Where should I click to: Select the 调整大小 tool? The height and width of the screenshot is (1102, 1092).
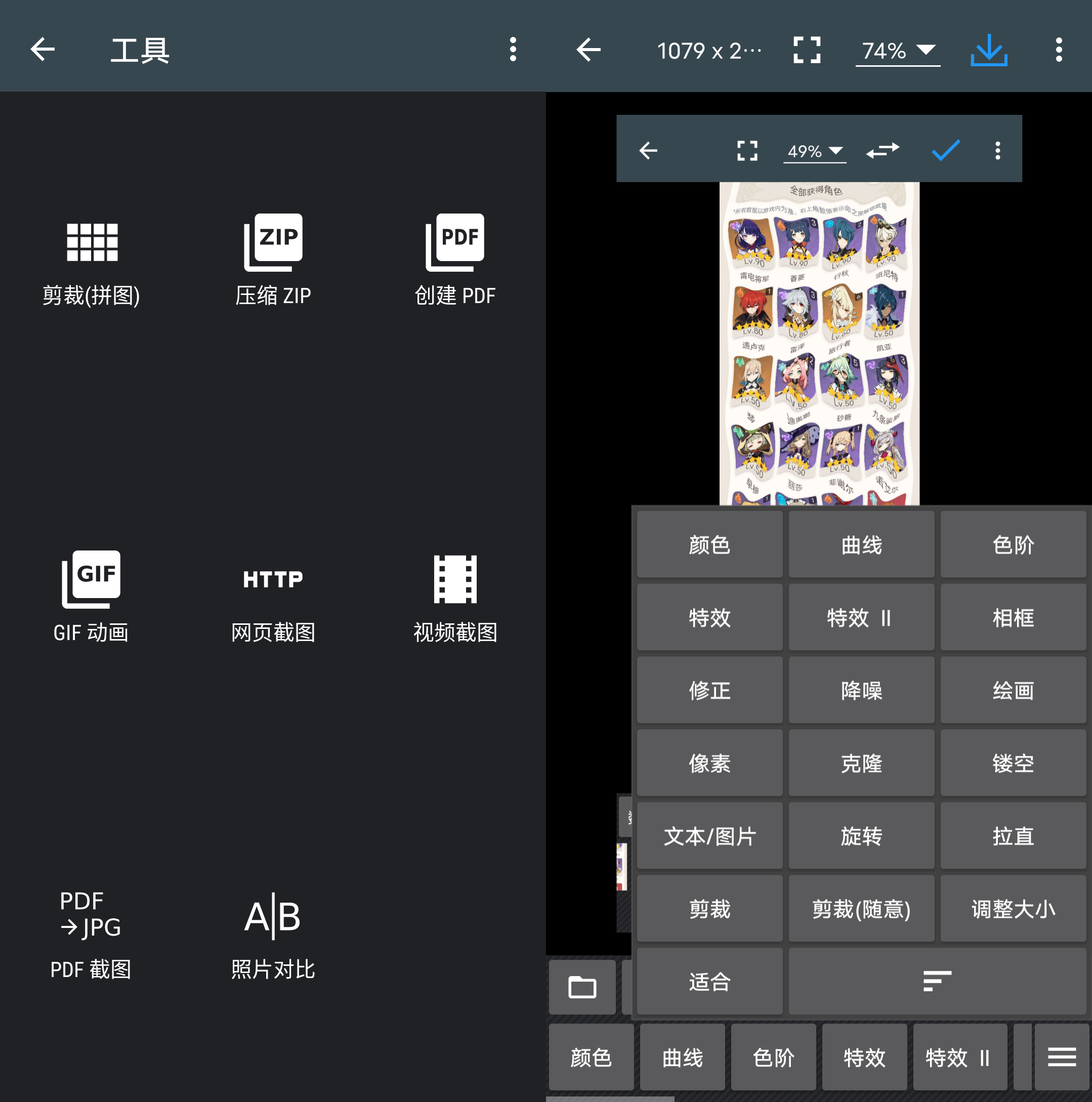[1013, 909]
